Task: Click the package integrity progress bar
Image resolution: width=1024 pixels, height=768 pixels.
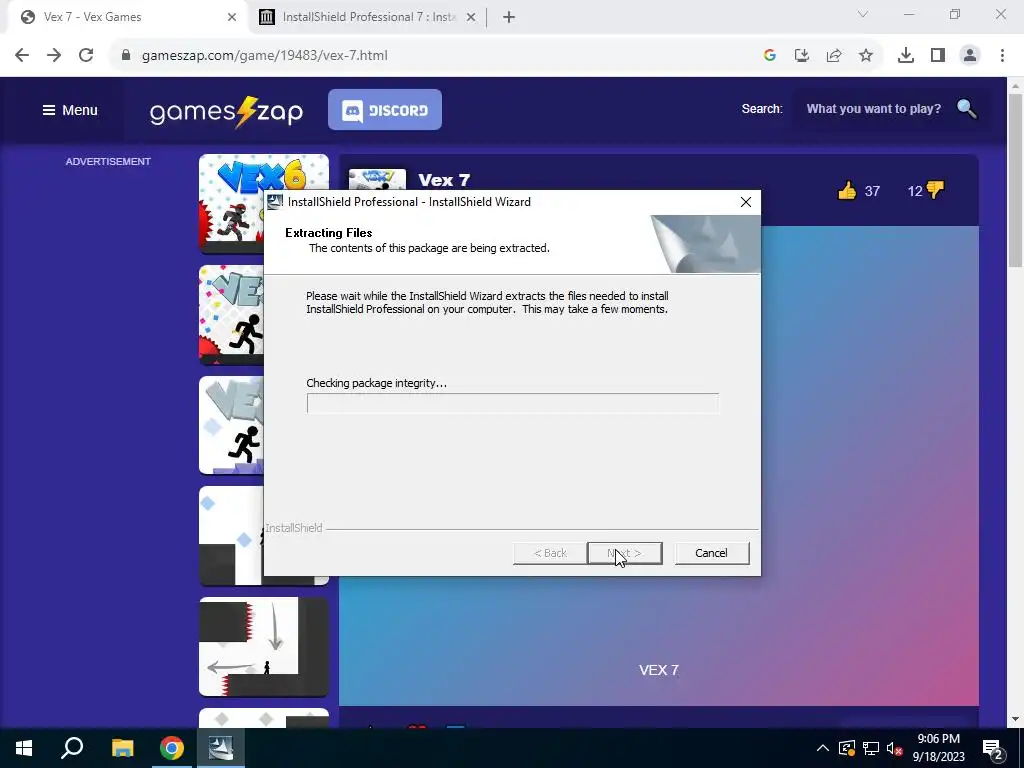Action: [513, 403]
